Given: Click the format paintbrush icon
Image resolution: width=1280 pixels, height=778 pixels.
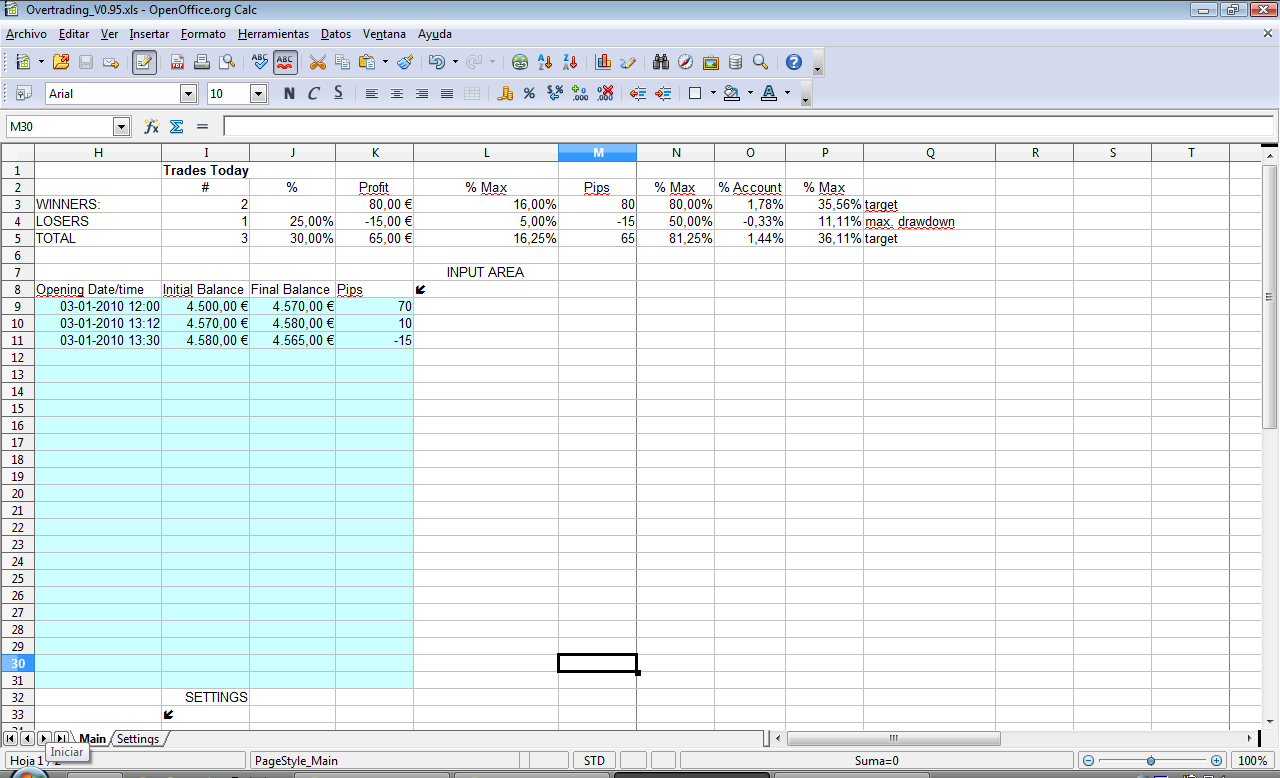Looking at the screenshot, I should (x=405, y=62).
